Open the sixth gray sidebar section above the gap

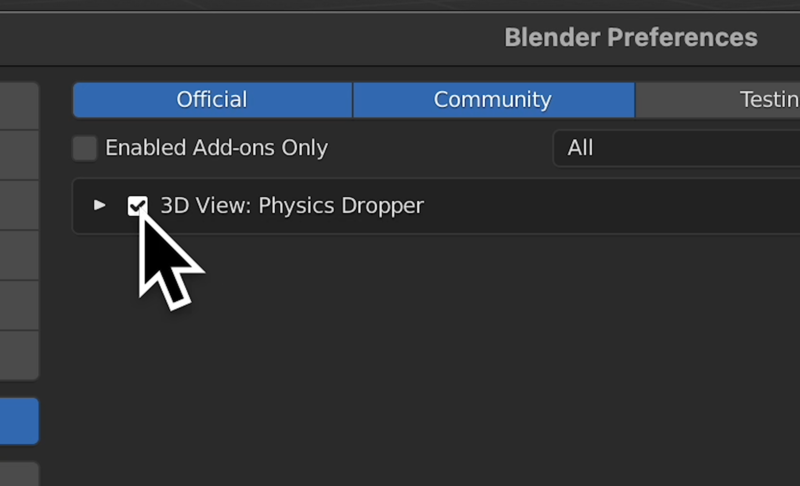[x=19, y=355]
